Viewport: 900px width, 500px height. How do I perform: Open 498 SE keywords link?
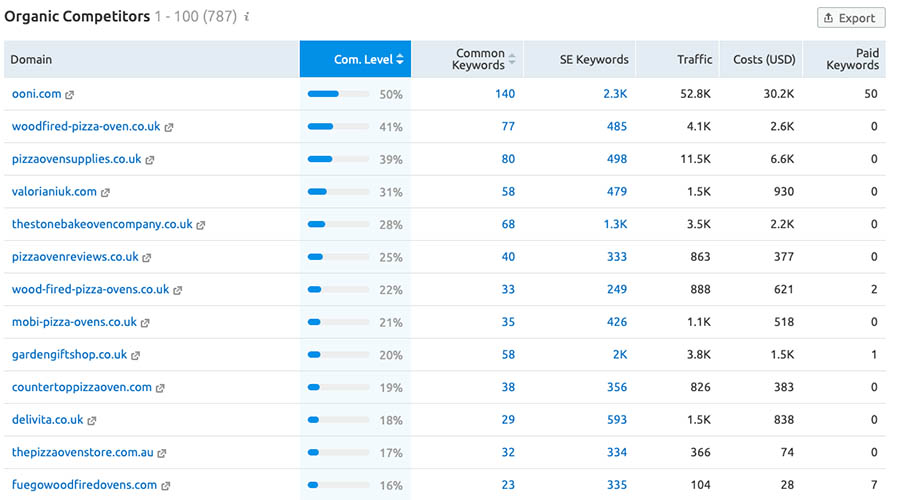click(617, 160)
